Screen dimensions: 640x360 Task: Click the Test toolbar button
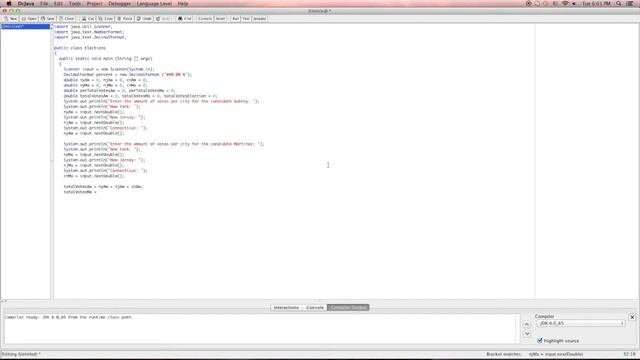coord(246,19)
